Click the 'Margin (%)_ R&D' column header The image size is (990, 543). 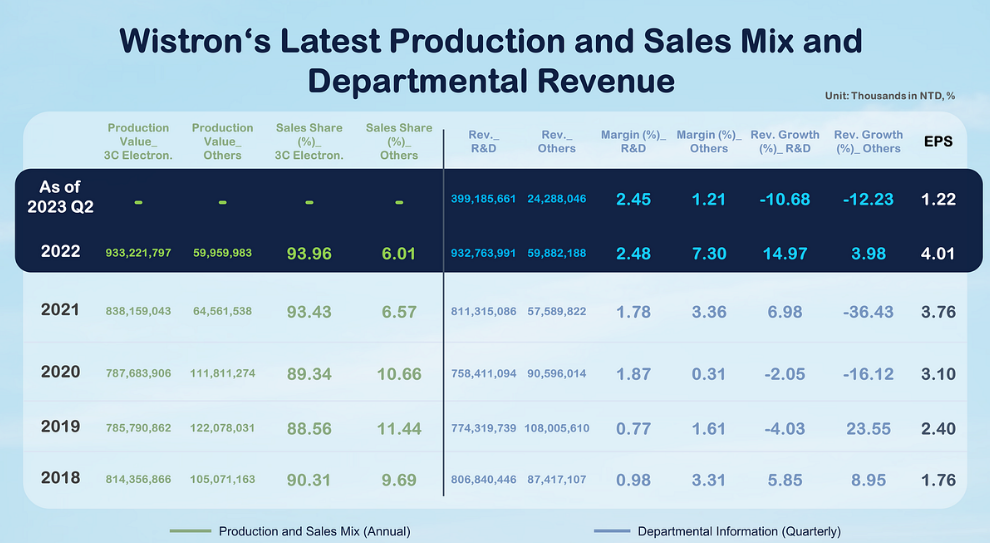pos(633,141)
